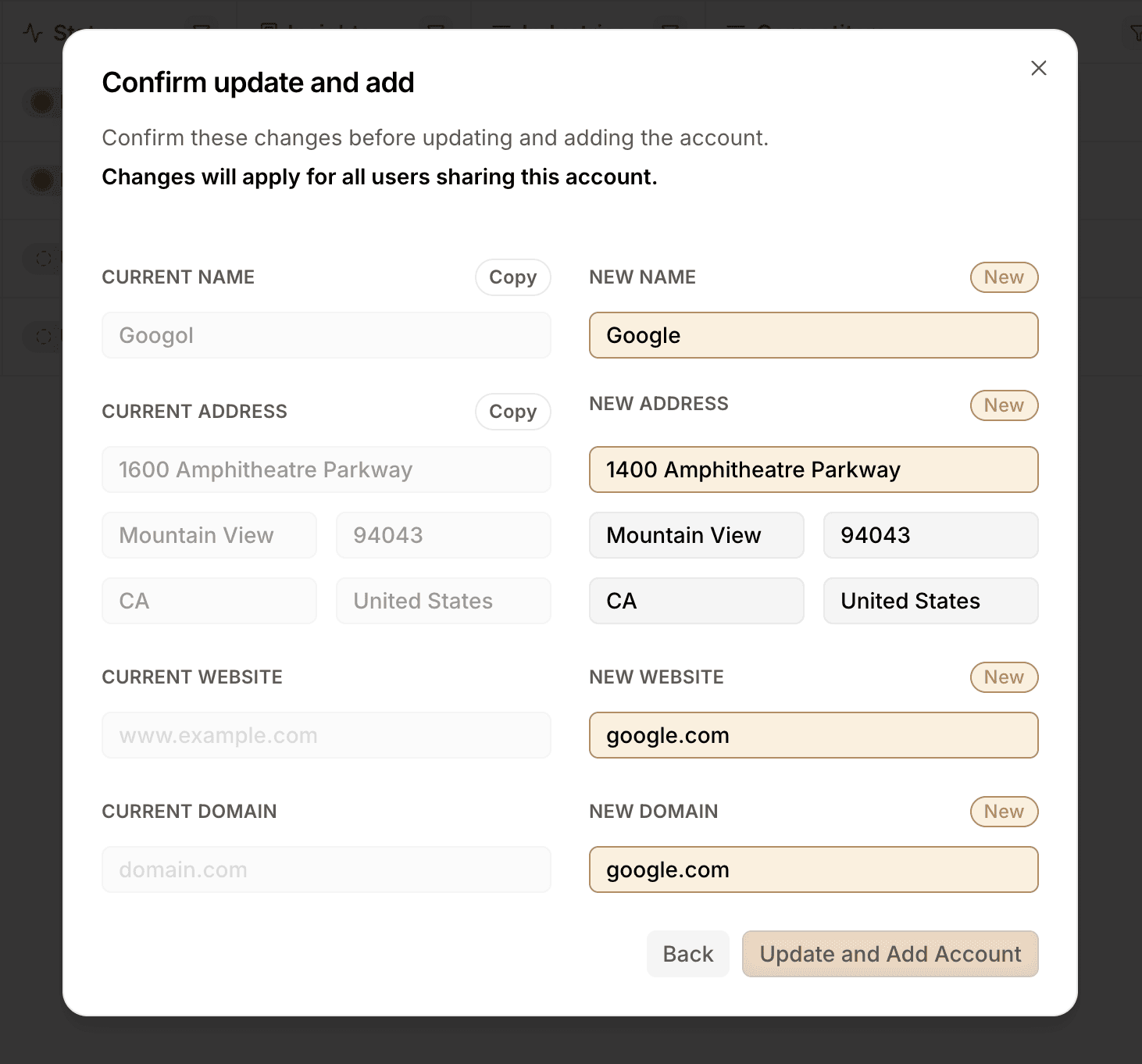Viewport: 1142px width, 1064px height.
Task: Click the current name Googol field
Action: click(x=326, y=335)
